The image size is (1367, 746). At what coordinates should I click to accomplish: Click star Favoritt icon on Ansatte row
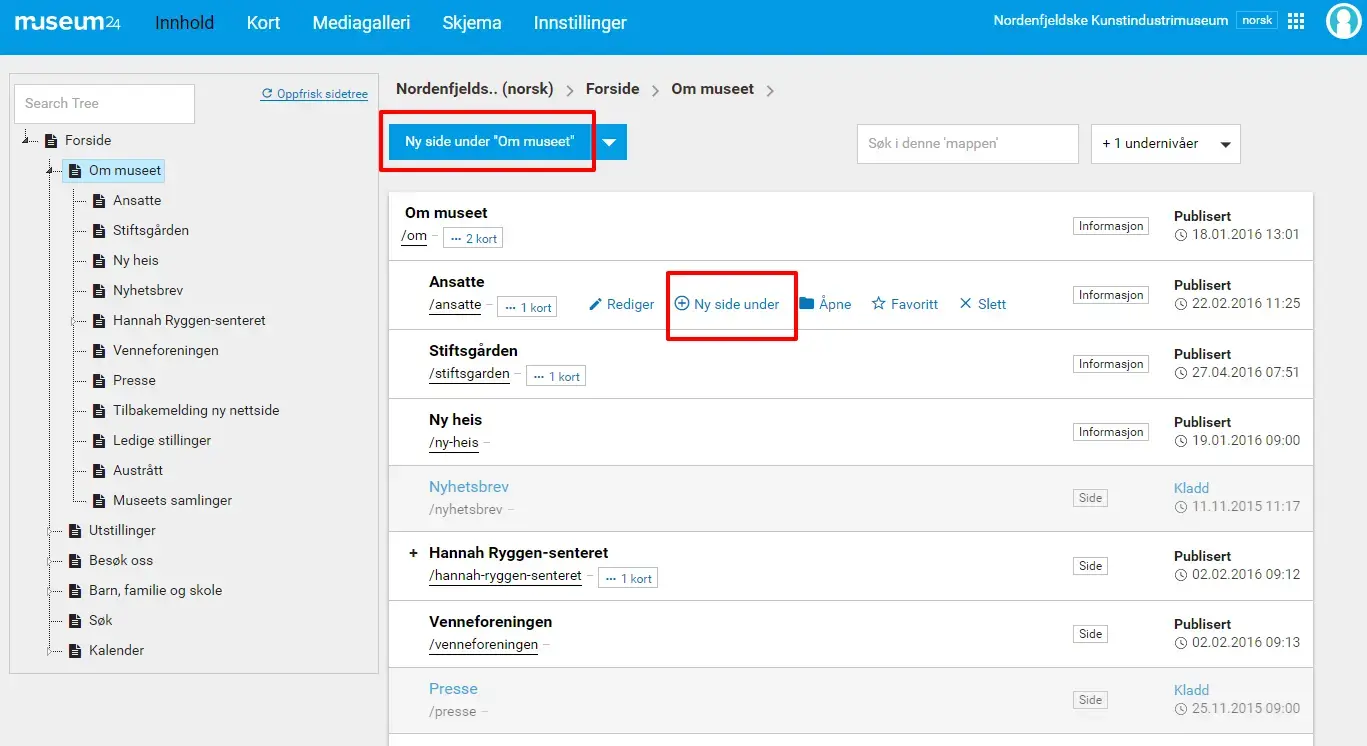(x=879, y=303)
